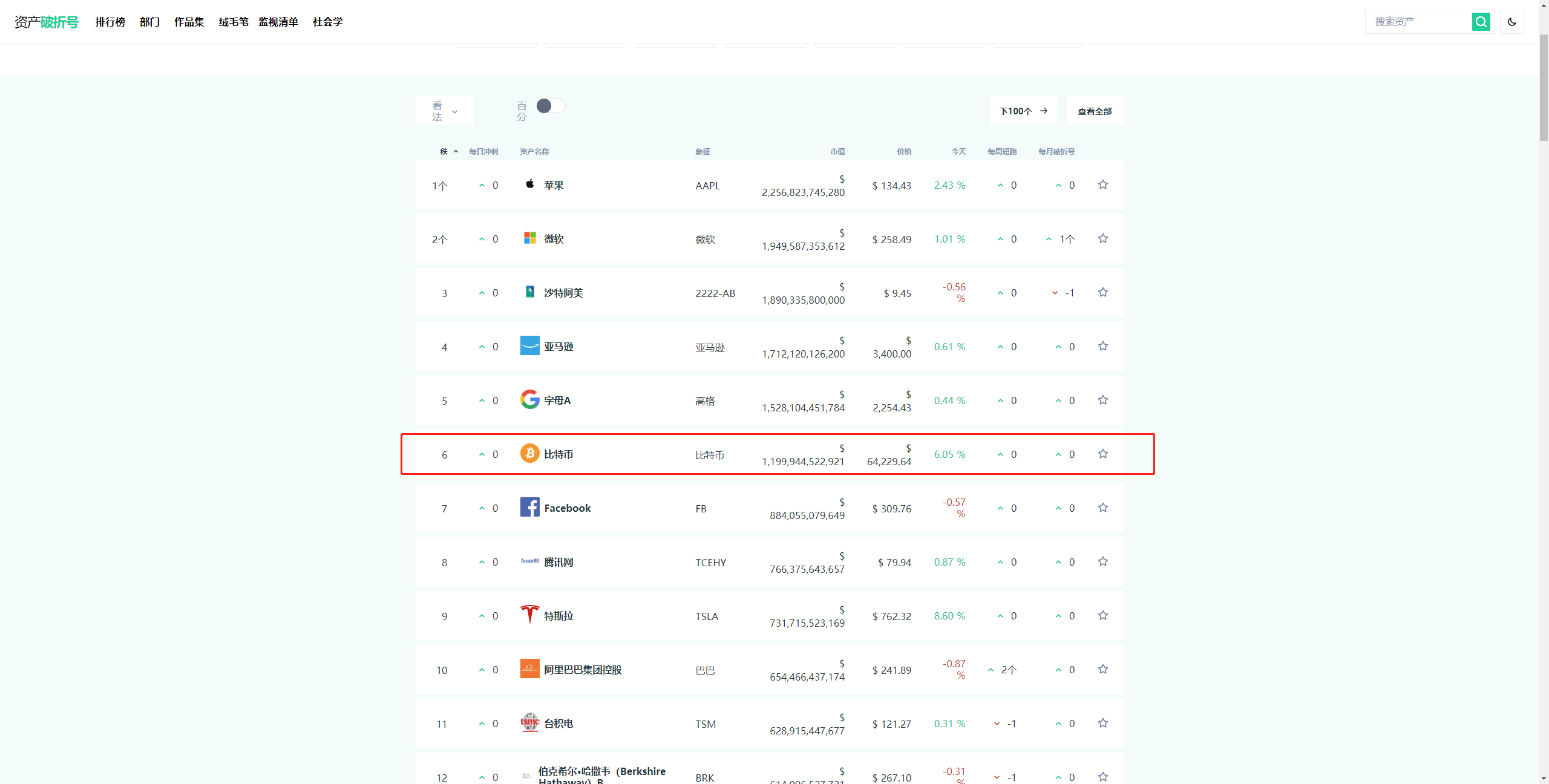Click the Tencent logo icon
Image resolution: width=1549 pixels, height=784 pixels.
click(530, 561)
